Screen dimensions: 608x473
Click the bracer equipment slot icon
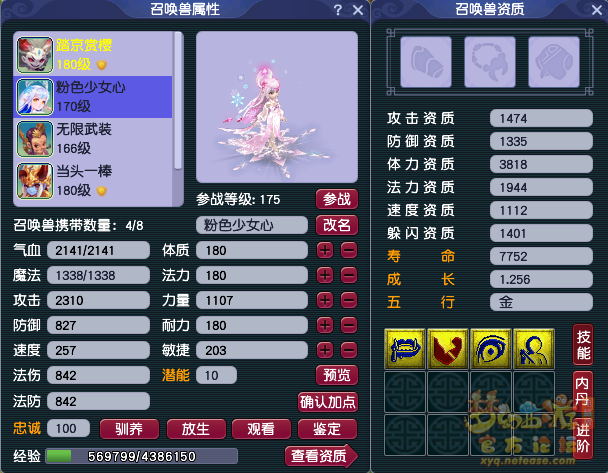pos(426,62)
